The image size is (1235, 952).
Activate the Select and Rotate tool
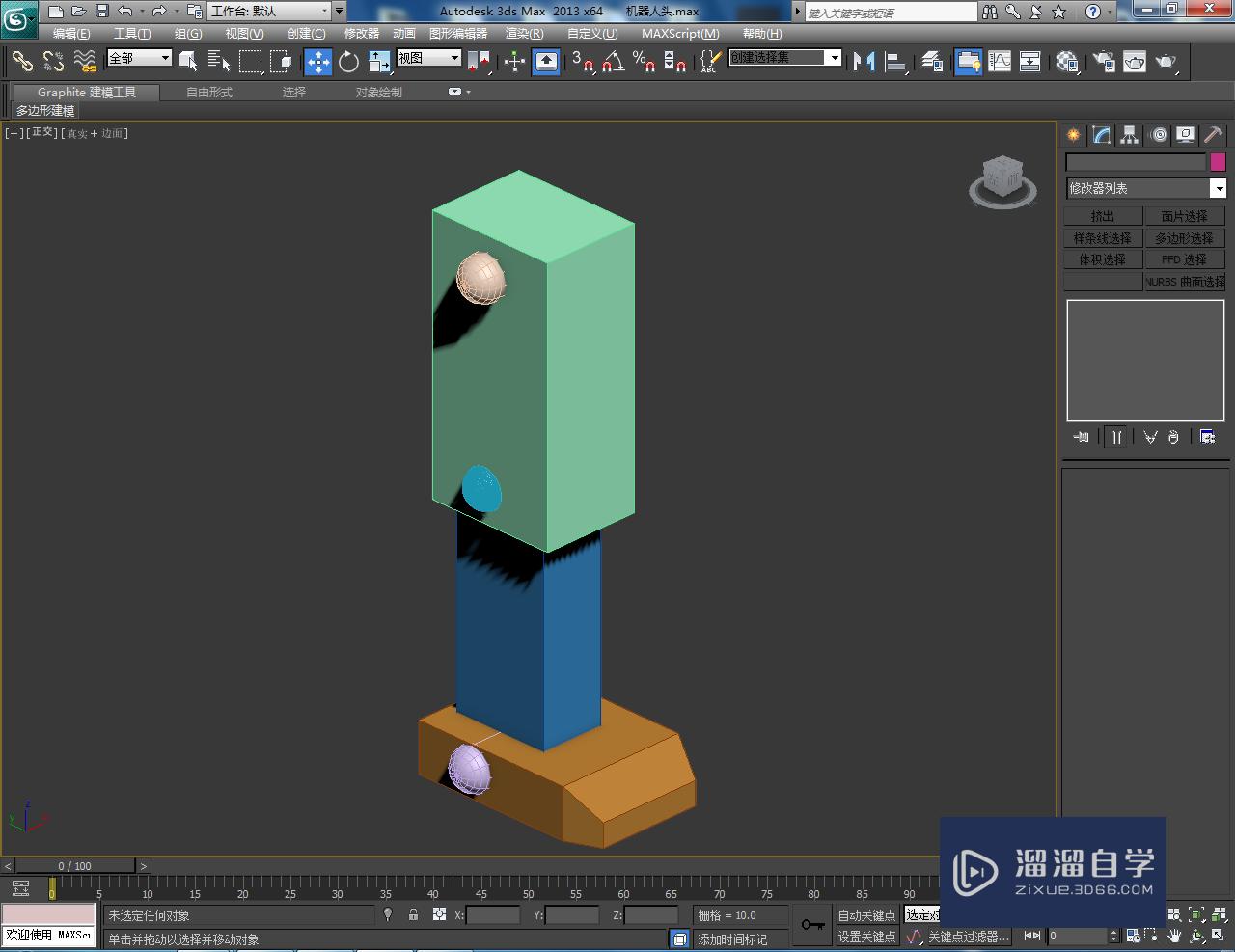pos(349,62)
